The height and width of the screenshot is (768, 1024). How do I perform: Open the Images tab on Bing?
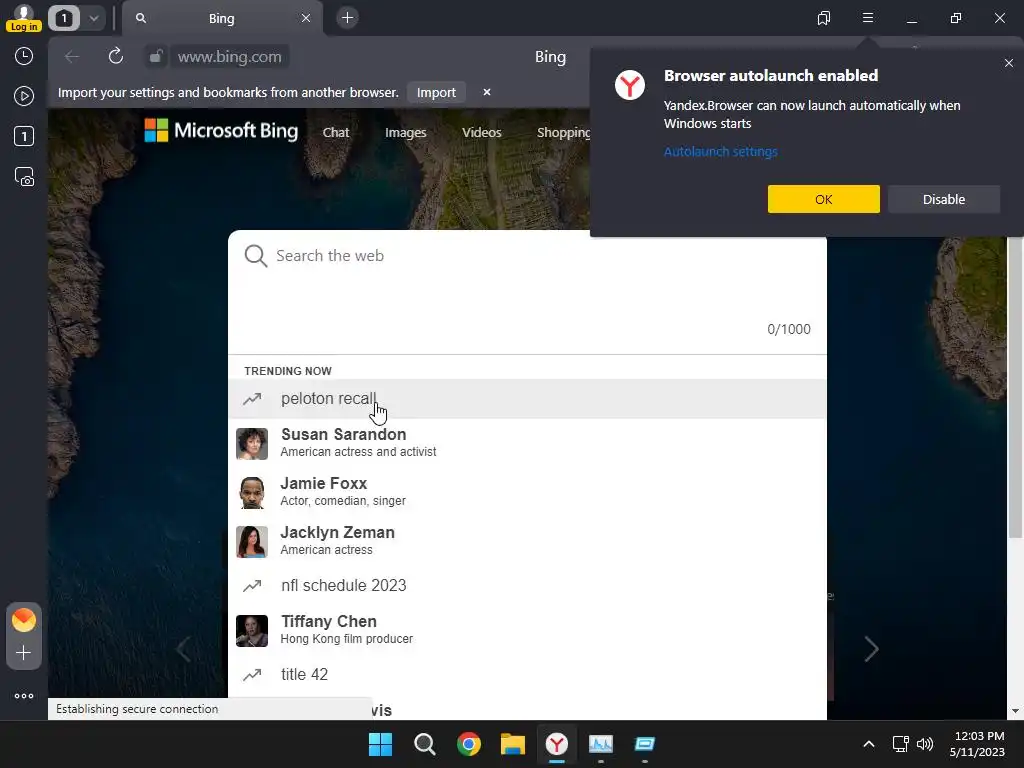coord(406,133)
